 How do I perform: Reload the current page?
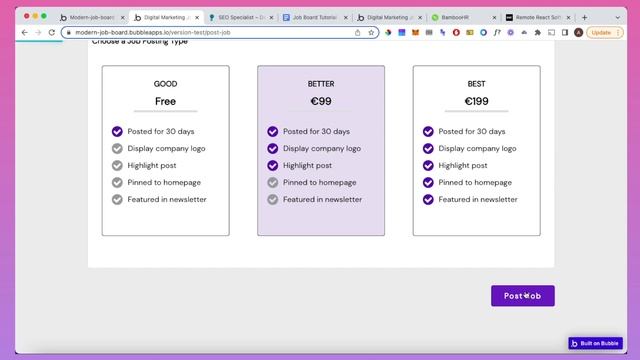click(x=51, y=32)
